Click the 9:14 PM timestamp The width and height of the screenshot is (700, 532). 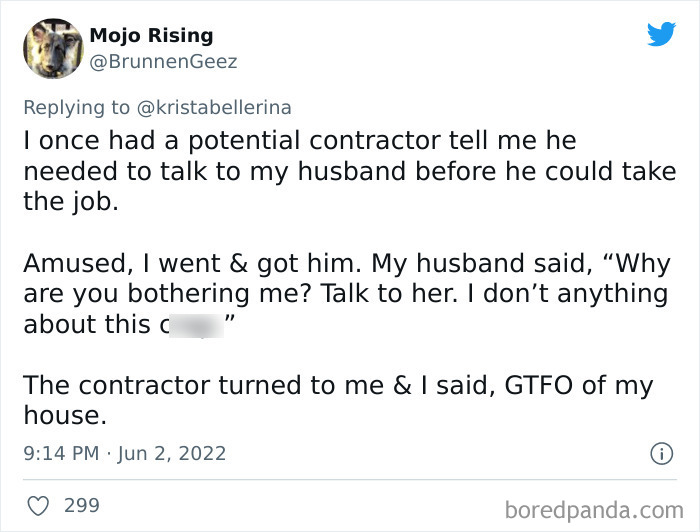[61, 453]
